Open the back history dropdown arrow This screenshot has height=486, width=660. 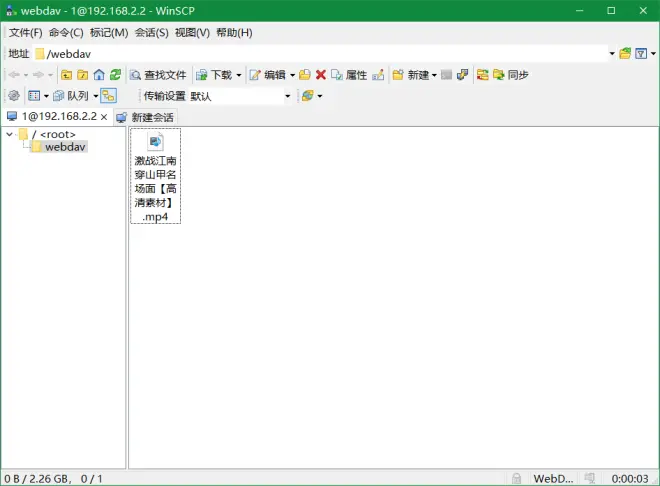pyautogui.click(x=26, y=75)
